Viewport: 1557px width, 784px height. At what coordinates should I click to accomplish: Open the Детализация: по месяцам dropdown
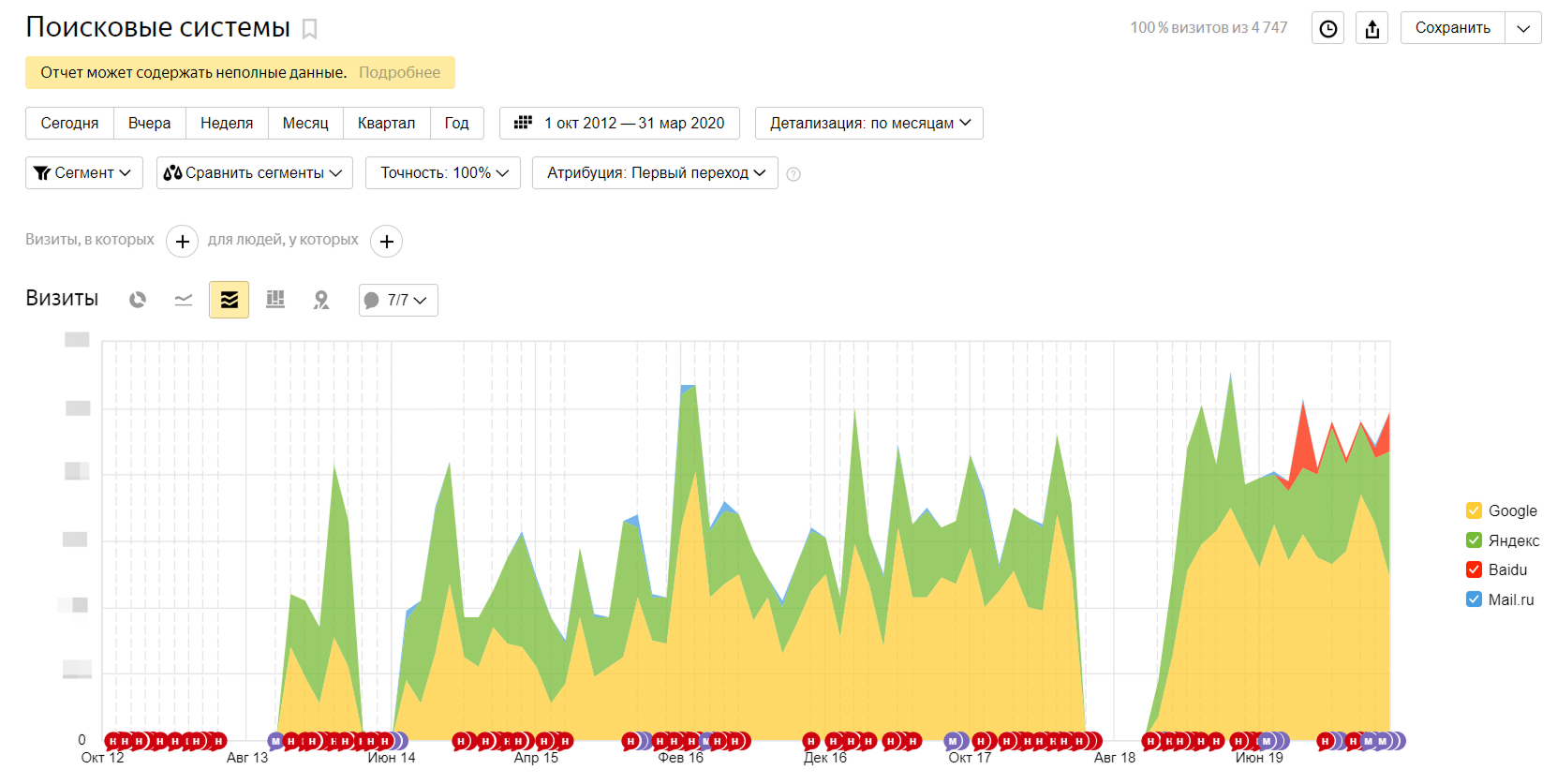869,123
